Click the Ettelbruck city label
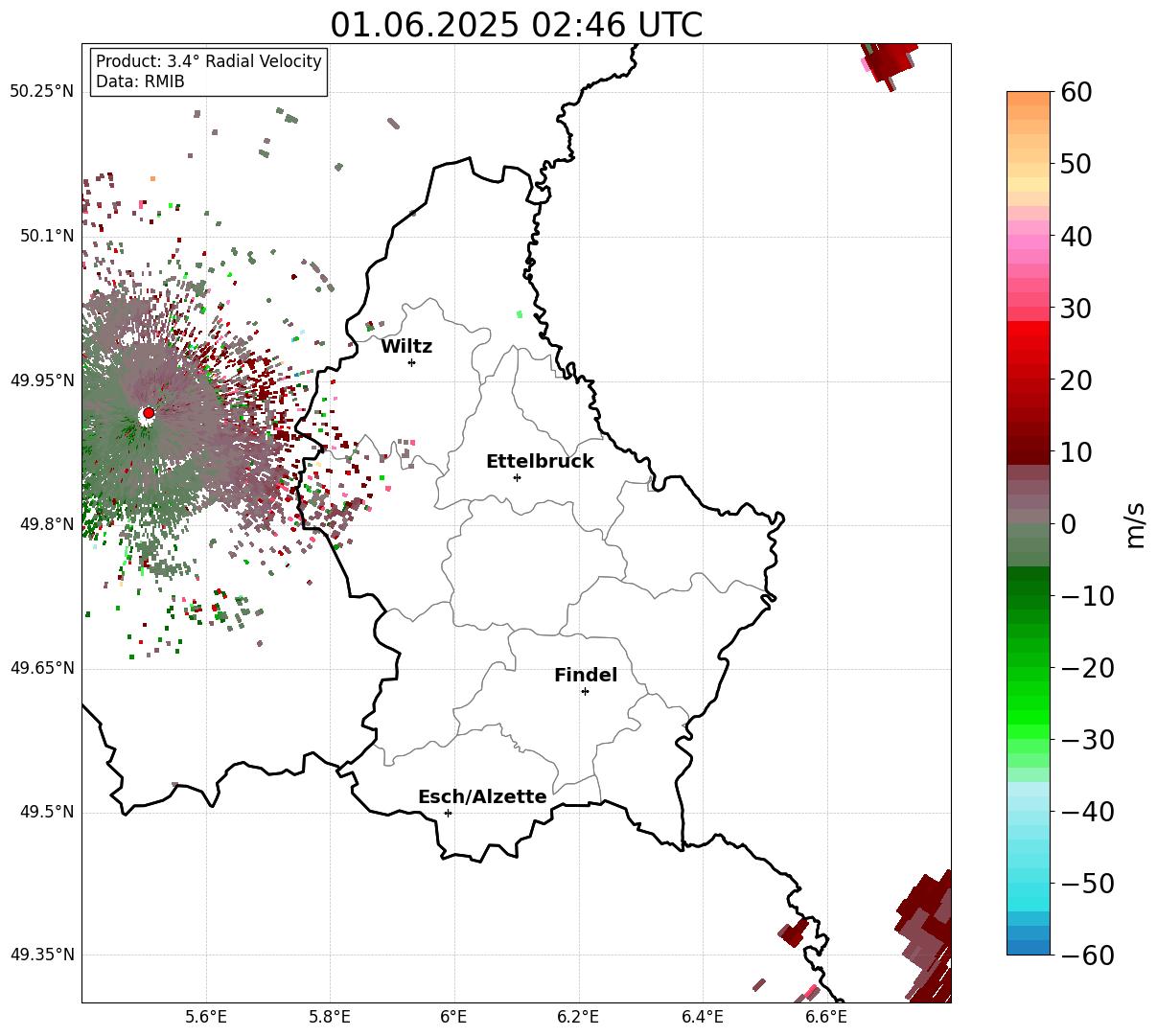Image resolution: width=1157 pixels, height=1036 pixels. (x=540, y=462)
